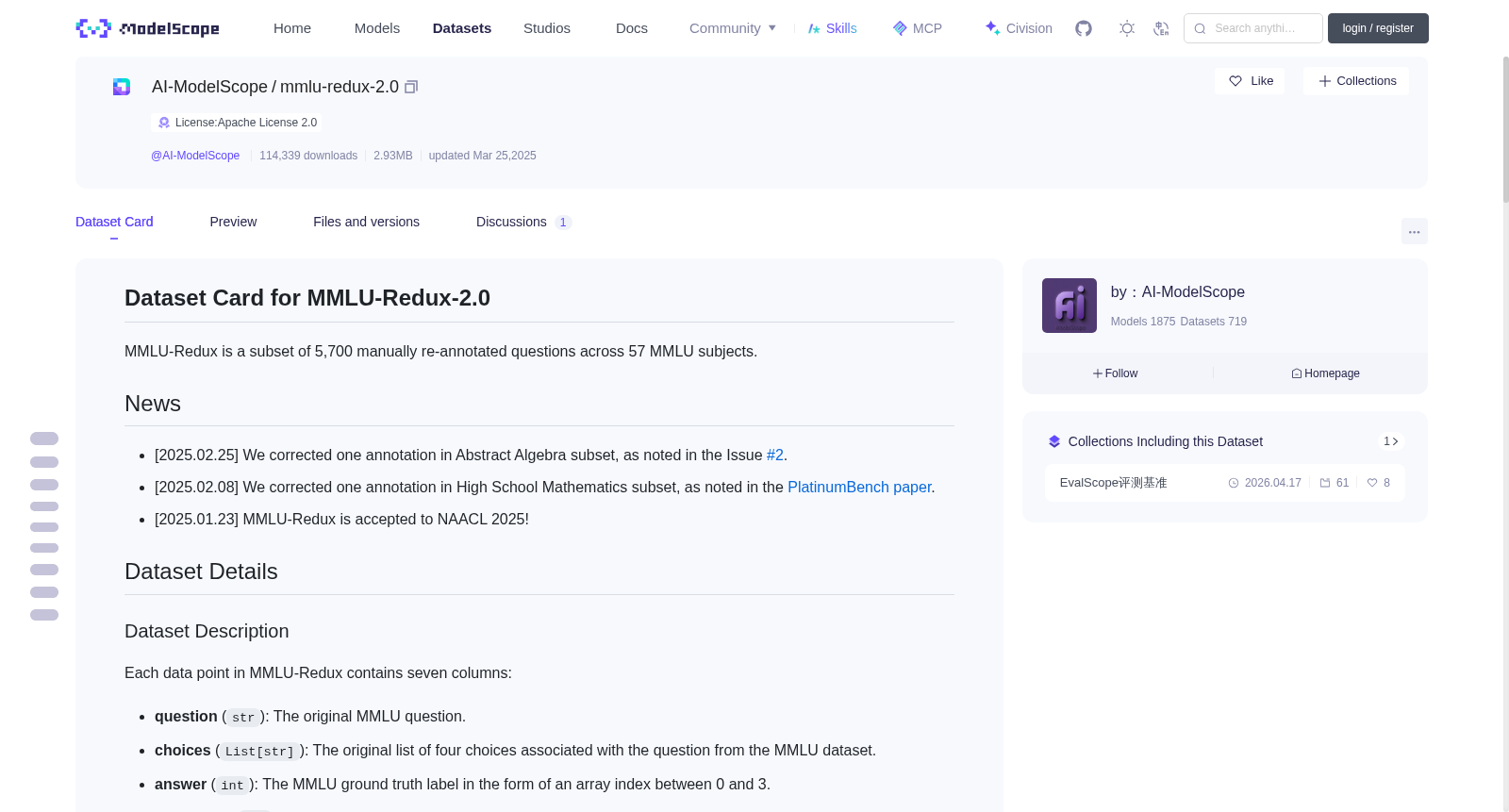Click the stacked-layers Collections icon
Screen dimensions: 1509x812
pos(1054,441)
